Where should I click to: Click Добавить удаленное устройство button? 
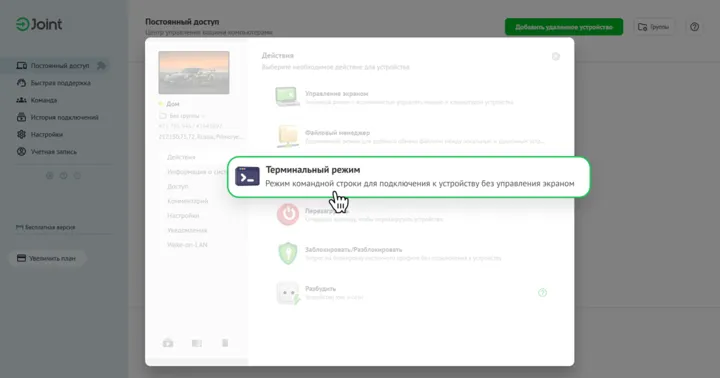[564, 27]
